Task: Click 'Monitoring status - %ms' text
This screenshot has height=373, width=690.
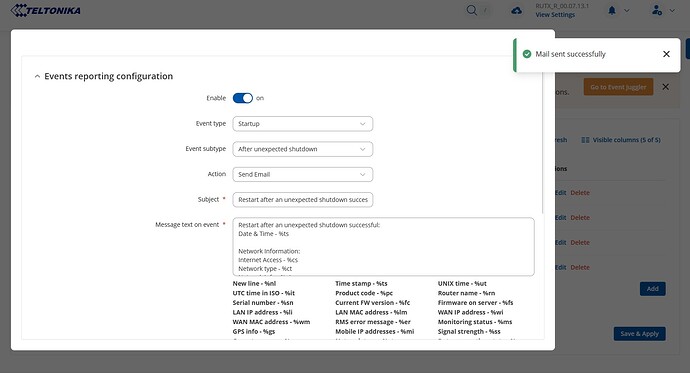Action: pos(475,322)
